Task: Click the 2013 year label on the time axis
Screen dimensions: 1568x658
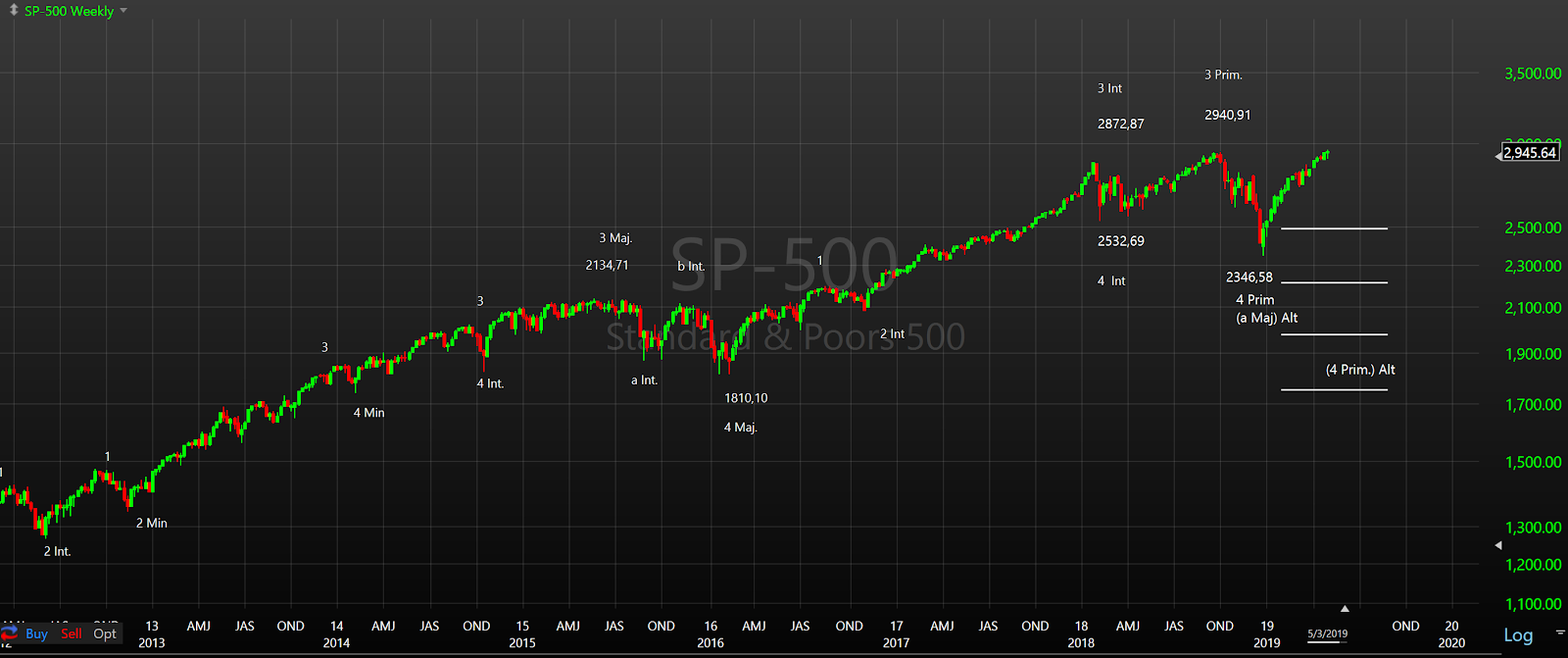Action: coord(152,643)
